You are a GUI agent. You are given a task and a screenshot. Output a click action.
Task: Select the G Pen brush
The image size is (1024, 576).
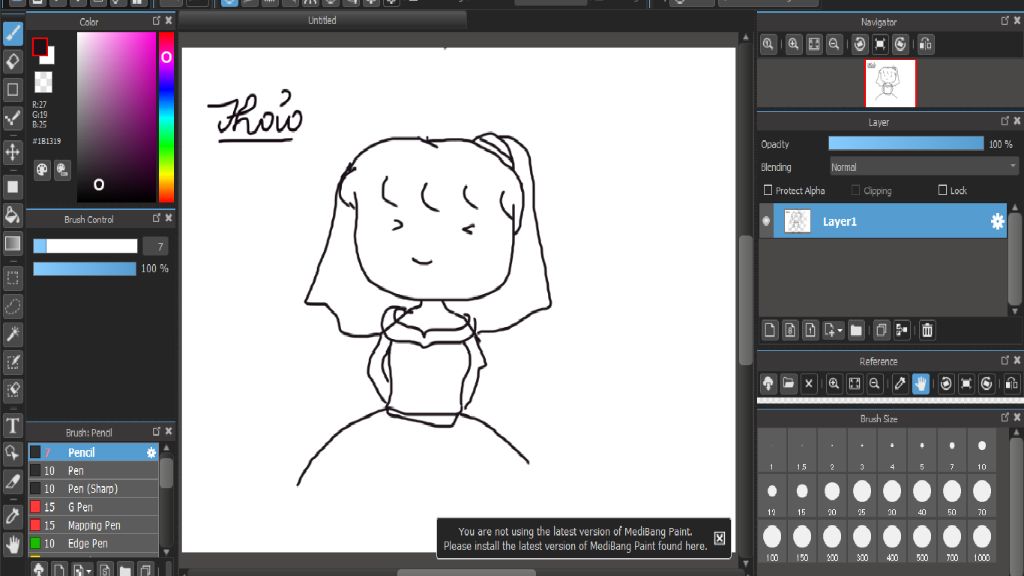[93, 507]
